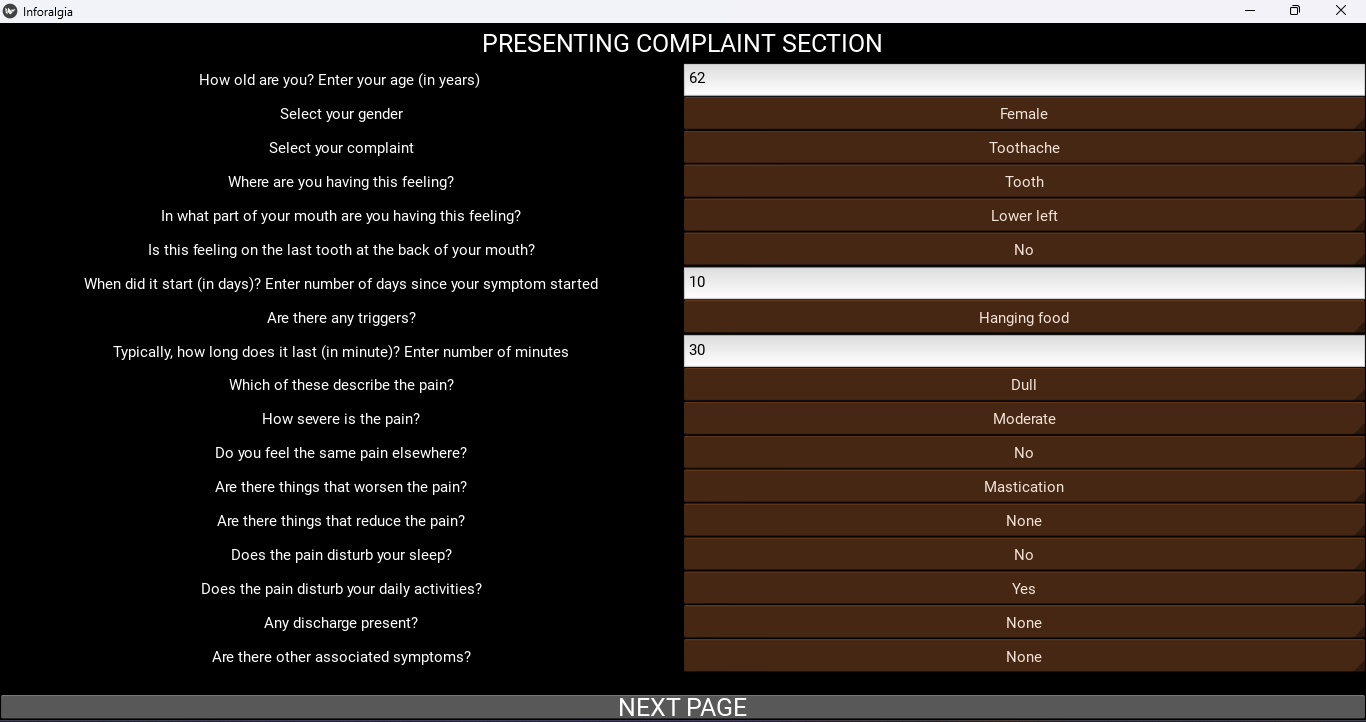The width and height of the screenshot is (1366, 722).
Task: Open the discharge present dropdown
Action: (x=1023, y=623)
